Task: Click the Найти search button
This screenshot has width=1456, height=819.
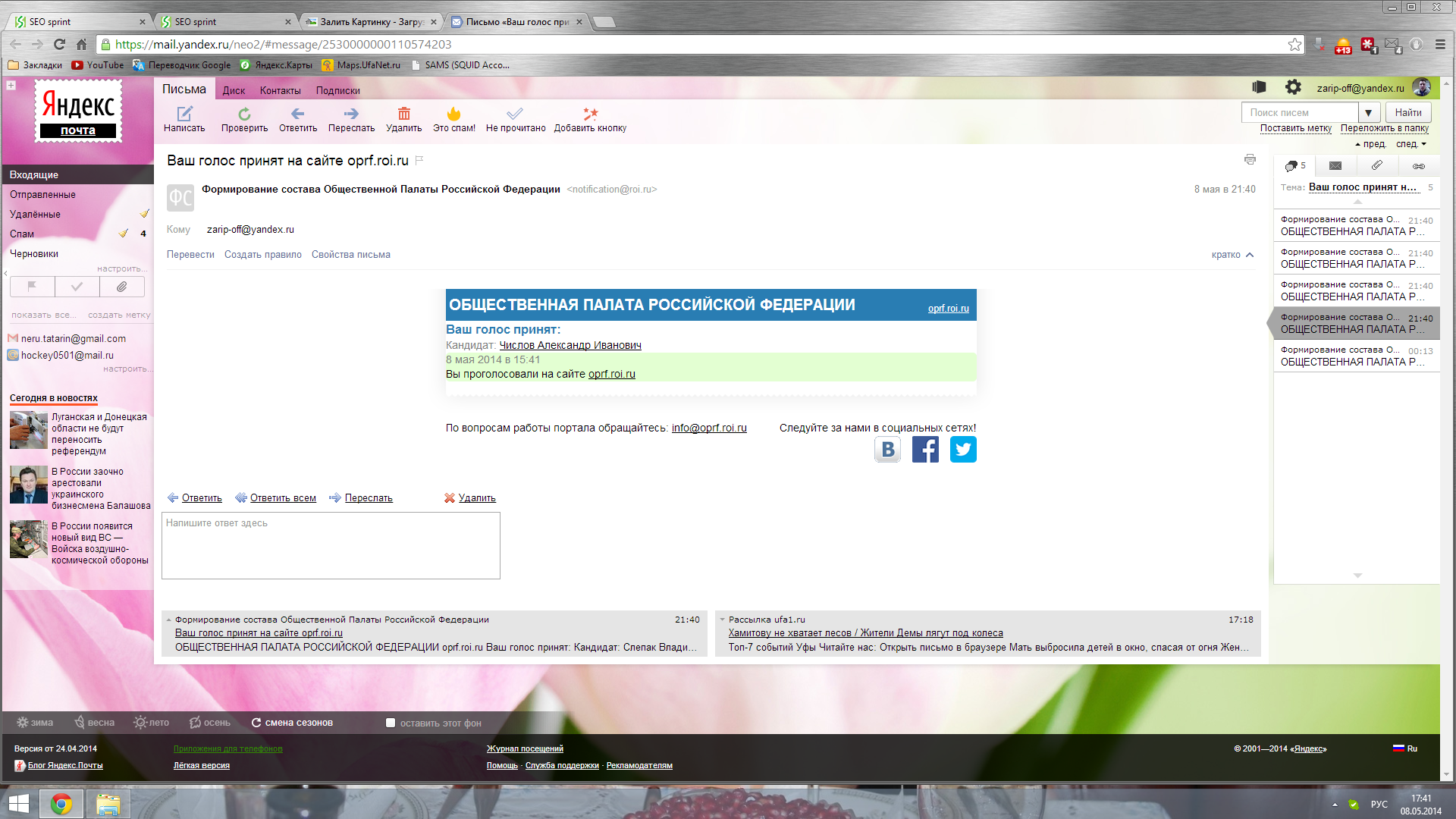Action: coord(1408,113)
